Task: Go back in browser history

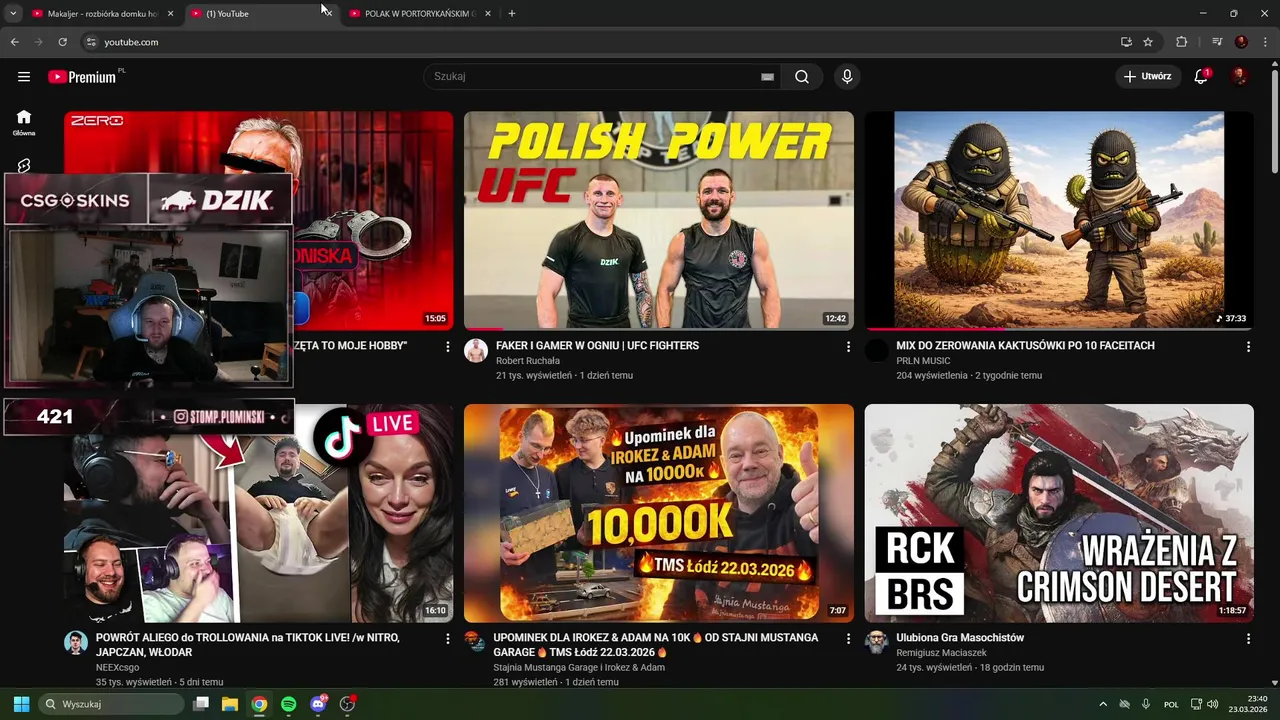Action: pyautogui.click(x=14, y=42)
